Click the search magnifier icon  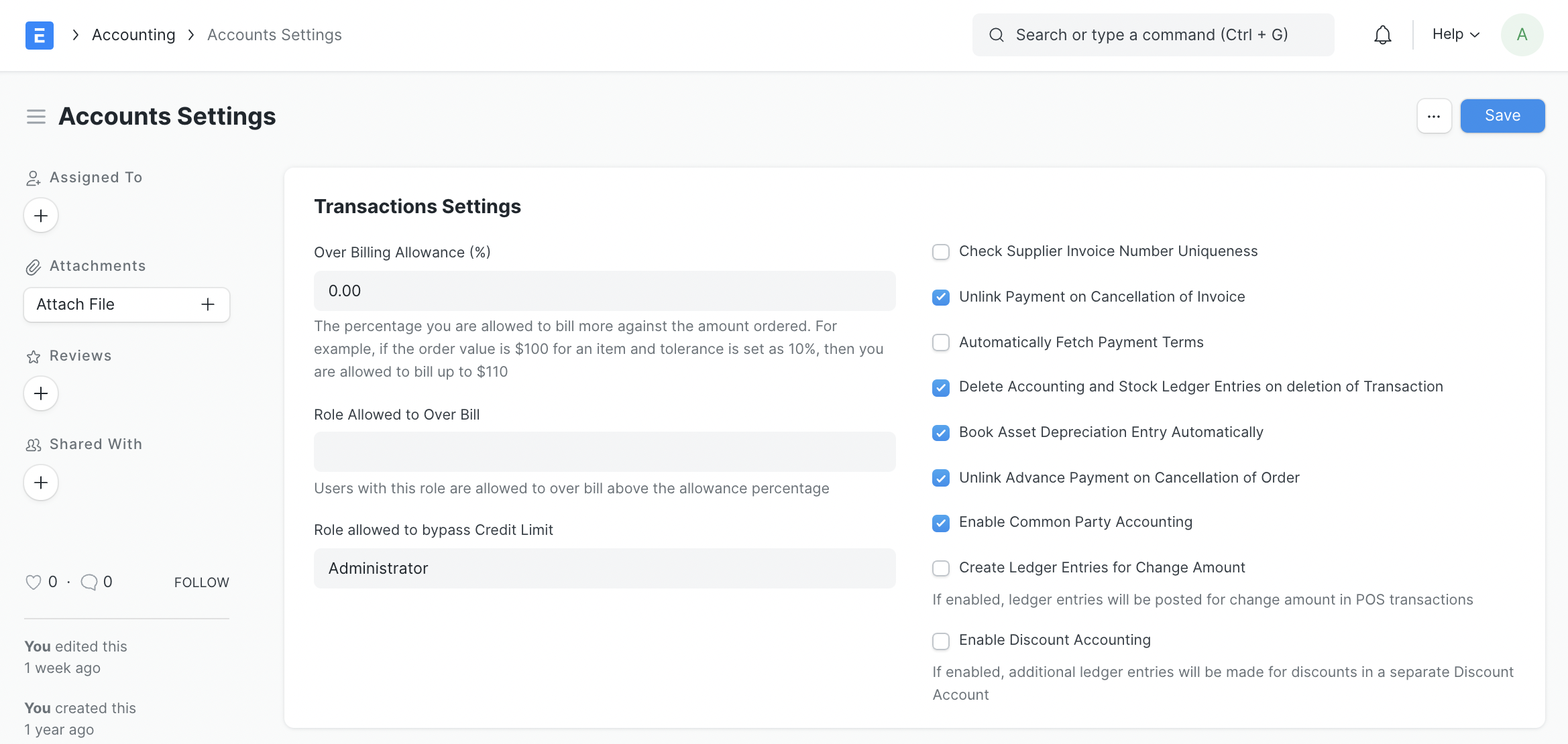coord(997,34)
